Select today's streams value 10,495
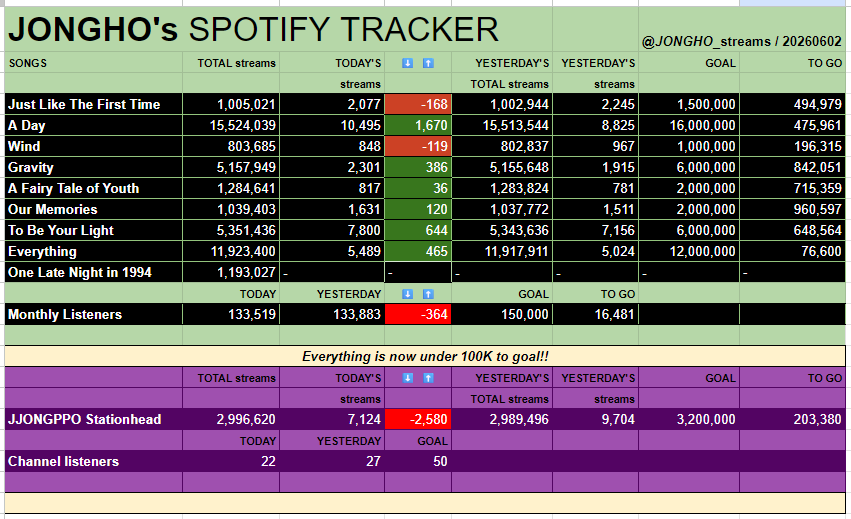The width and height of the screenshot is (851, 519). 332,125
